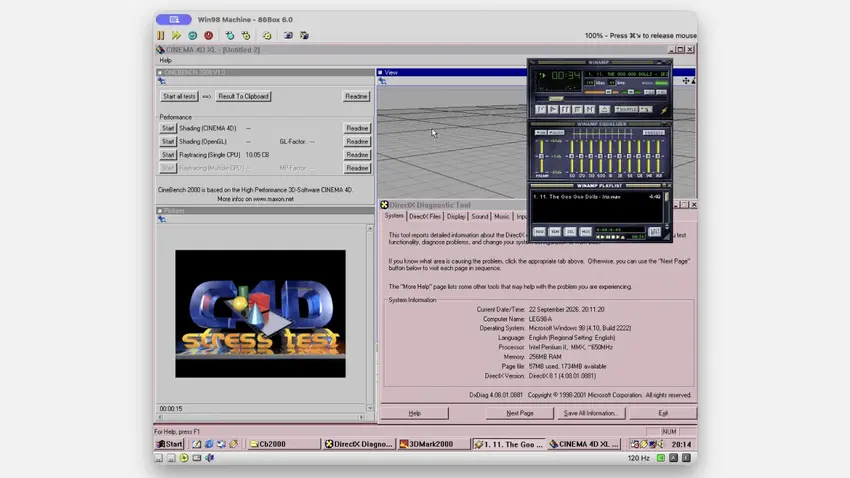Switch to 3DMark2000 in the taskbar
This screenshot has height=478, width=850.
433,444
